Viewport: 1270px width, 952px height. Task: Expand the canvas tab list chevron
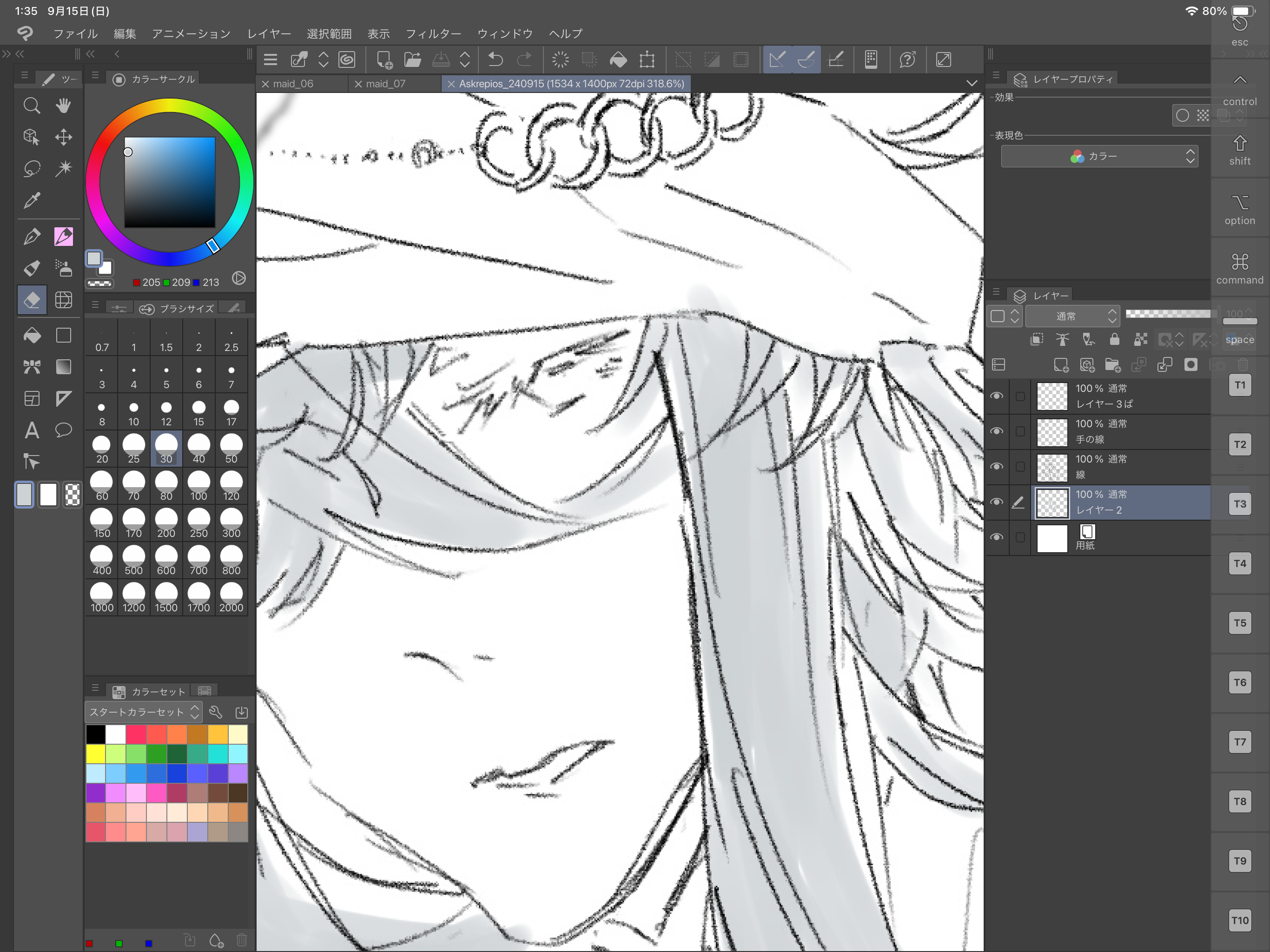click(x=972, y=83)
